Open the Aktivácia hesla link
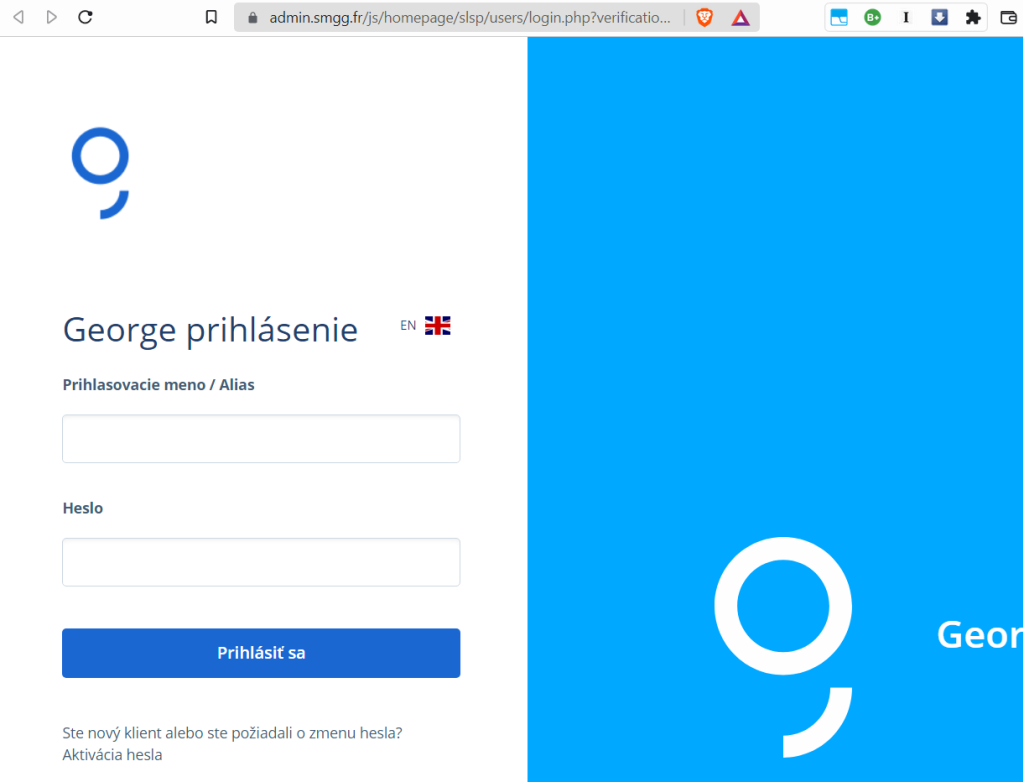1024x782 pixels. pyautogui.click(x=112, y=755)
